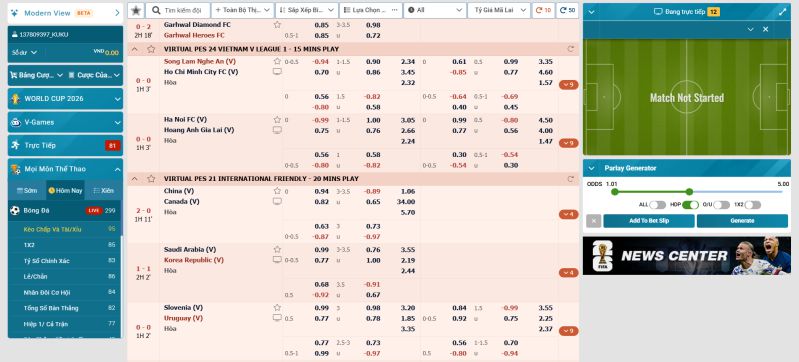Click the Add To Bet Slip button

click(649, 221)
